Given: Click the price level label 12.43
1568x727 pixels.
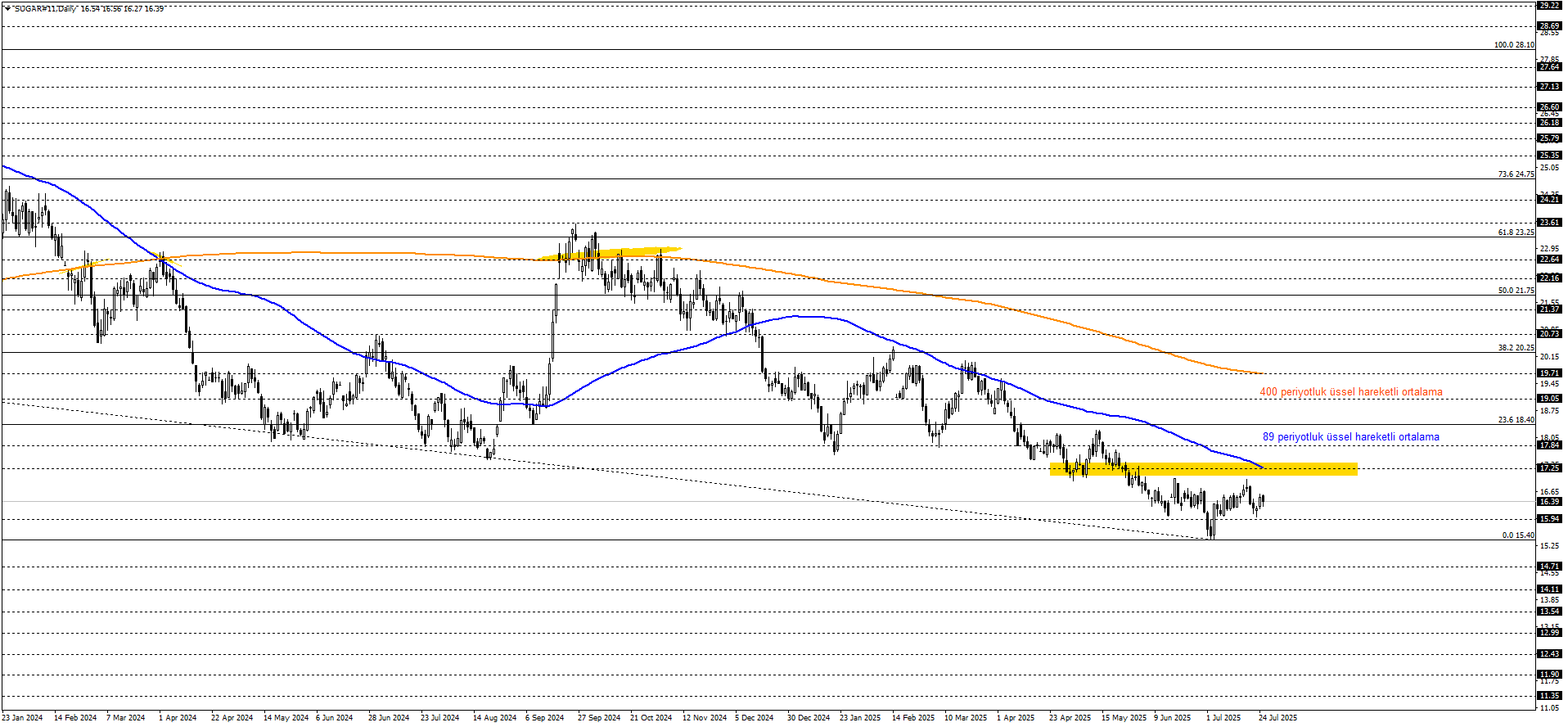Looking at the screenshot, I should pos(1549,654).
